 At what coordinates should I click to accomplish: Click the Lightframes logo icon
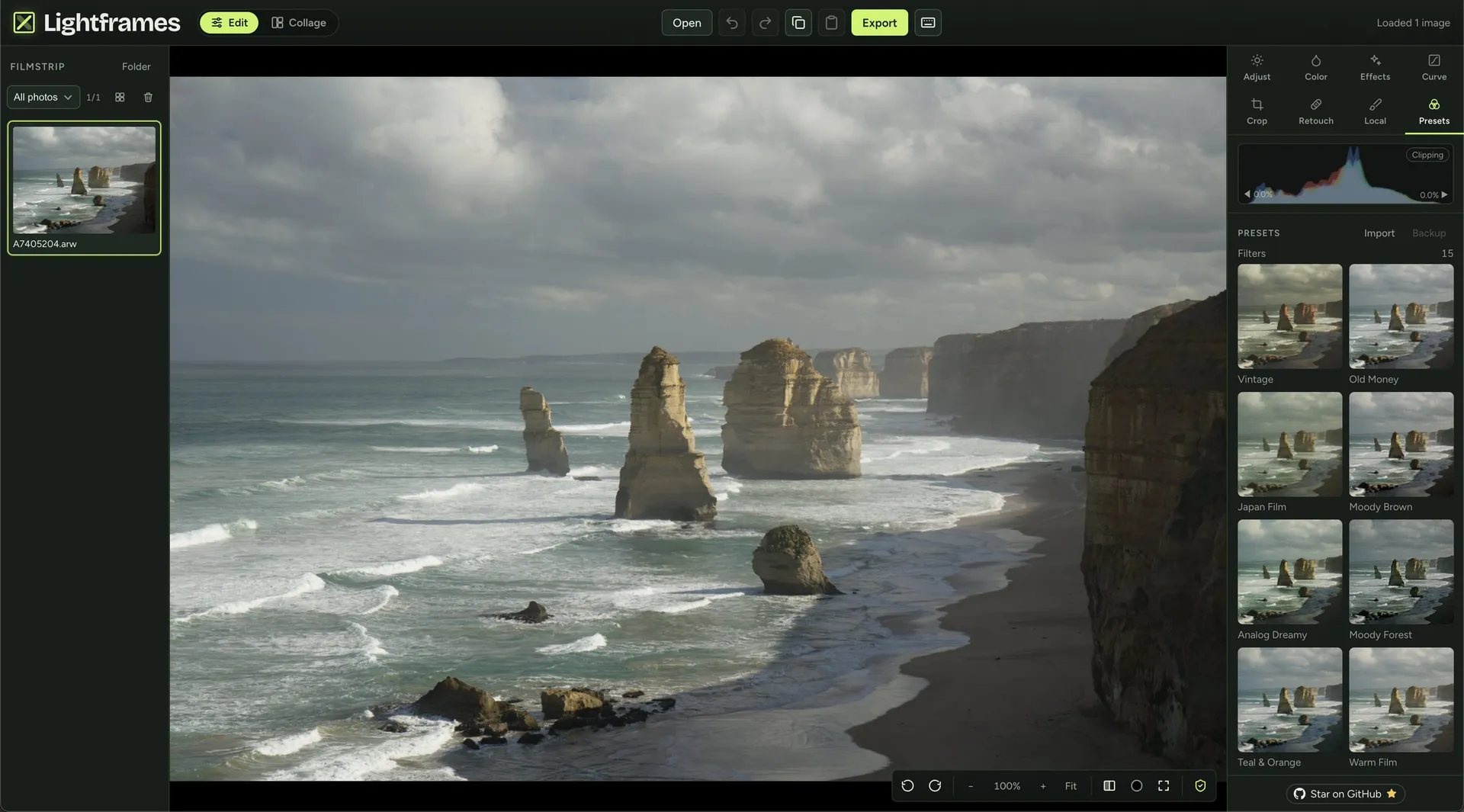point(24,23)
